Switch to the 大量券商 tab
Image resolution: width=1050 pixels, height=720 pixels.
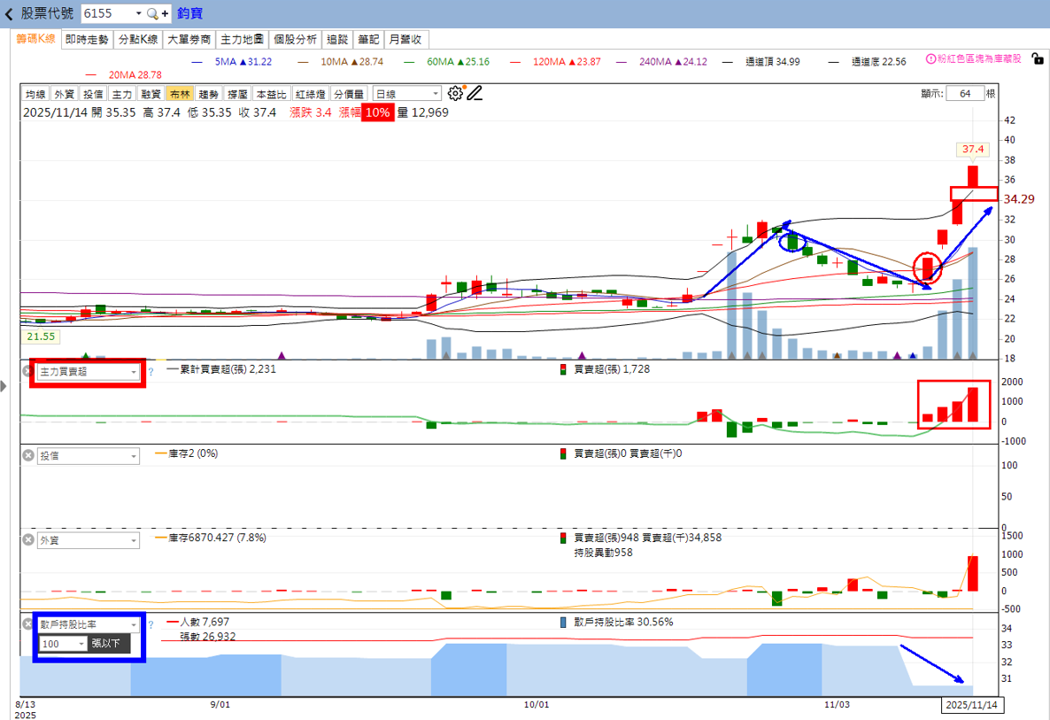coord(189,40)
